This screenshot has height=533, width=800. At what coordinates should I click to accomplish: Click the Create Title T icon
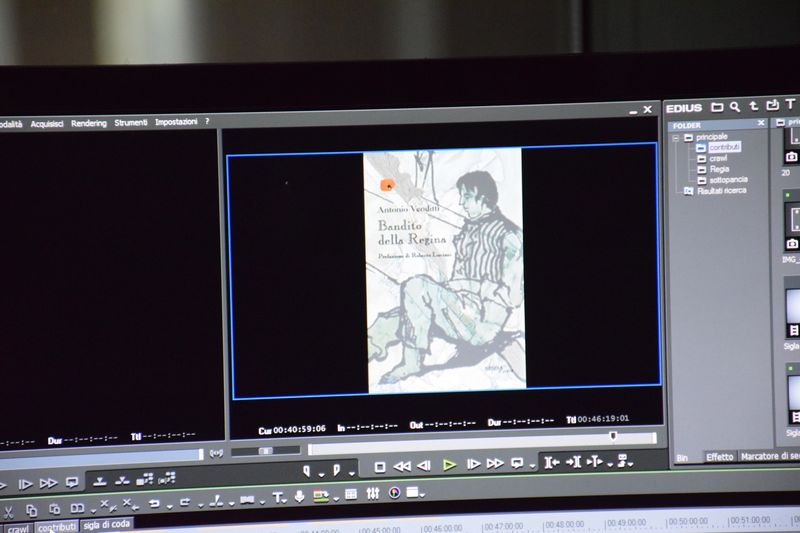(x=277, y=498)
